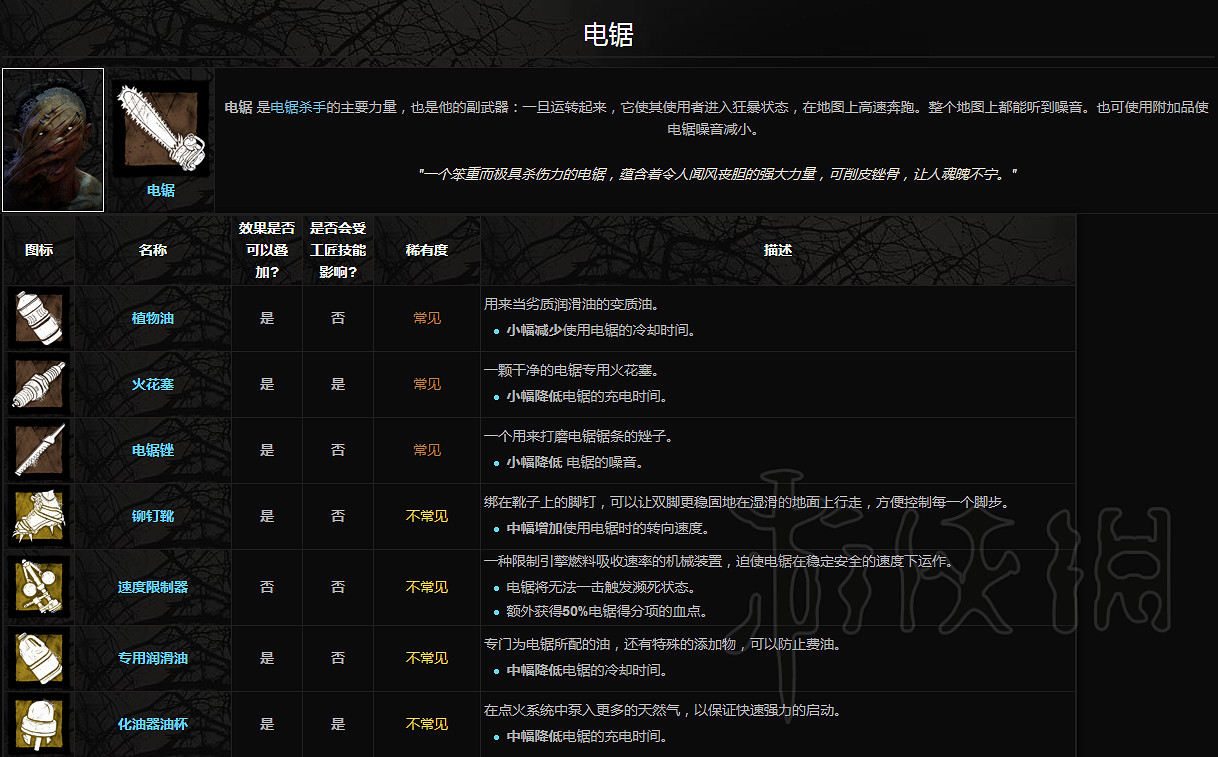The image size is (1218, 757).
Task: Follow the 化油器油杯 name link
Action: click(x=152, y=724)
